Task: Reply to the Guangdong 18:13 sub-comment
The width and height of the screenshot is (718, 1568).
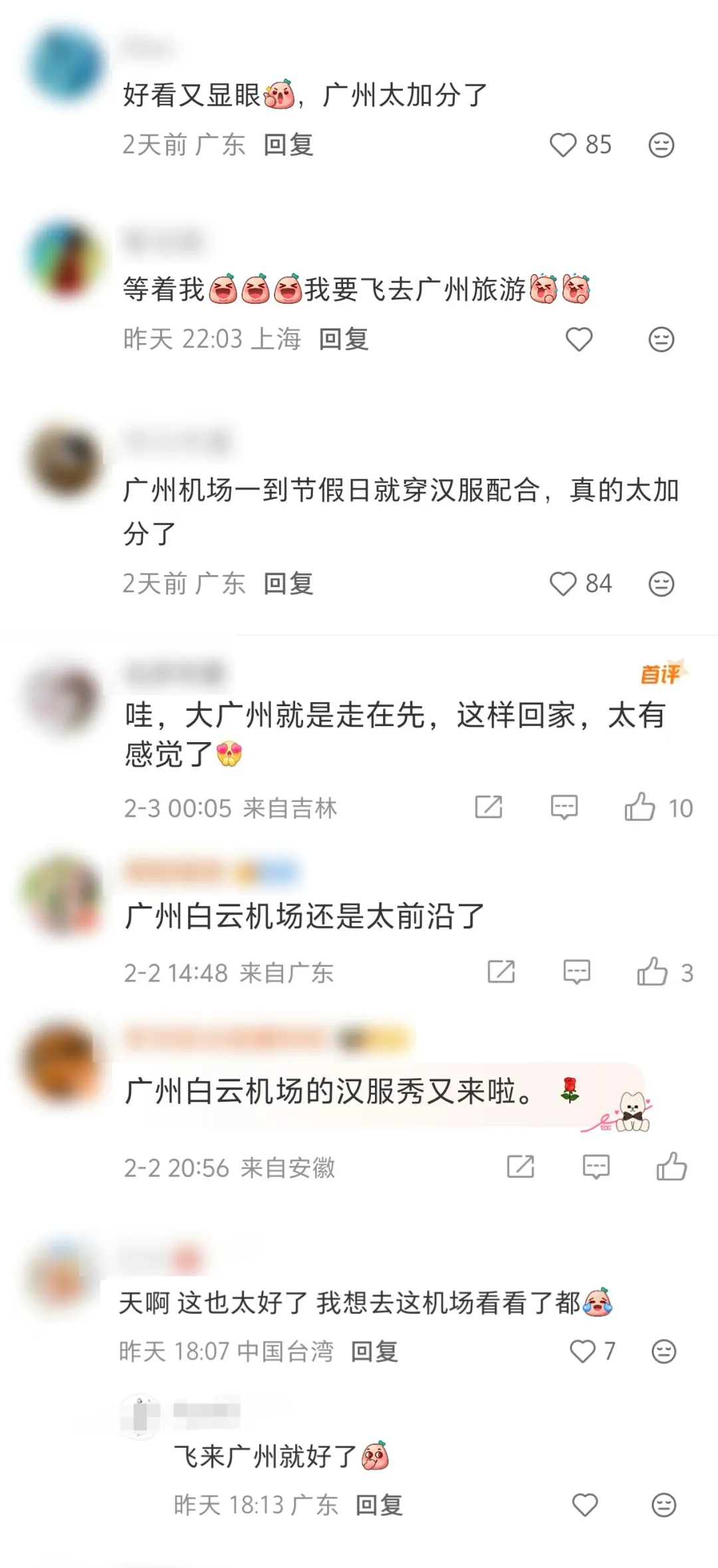Action: tap(379, 1505)
